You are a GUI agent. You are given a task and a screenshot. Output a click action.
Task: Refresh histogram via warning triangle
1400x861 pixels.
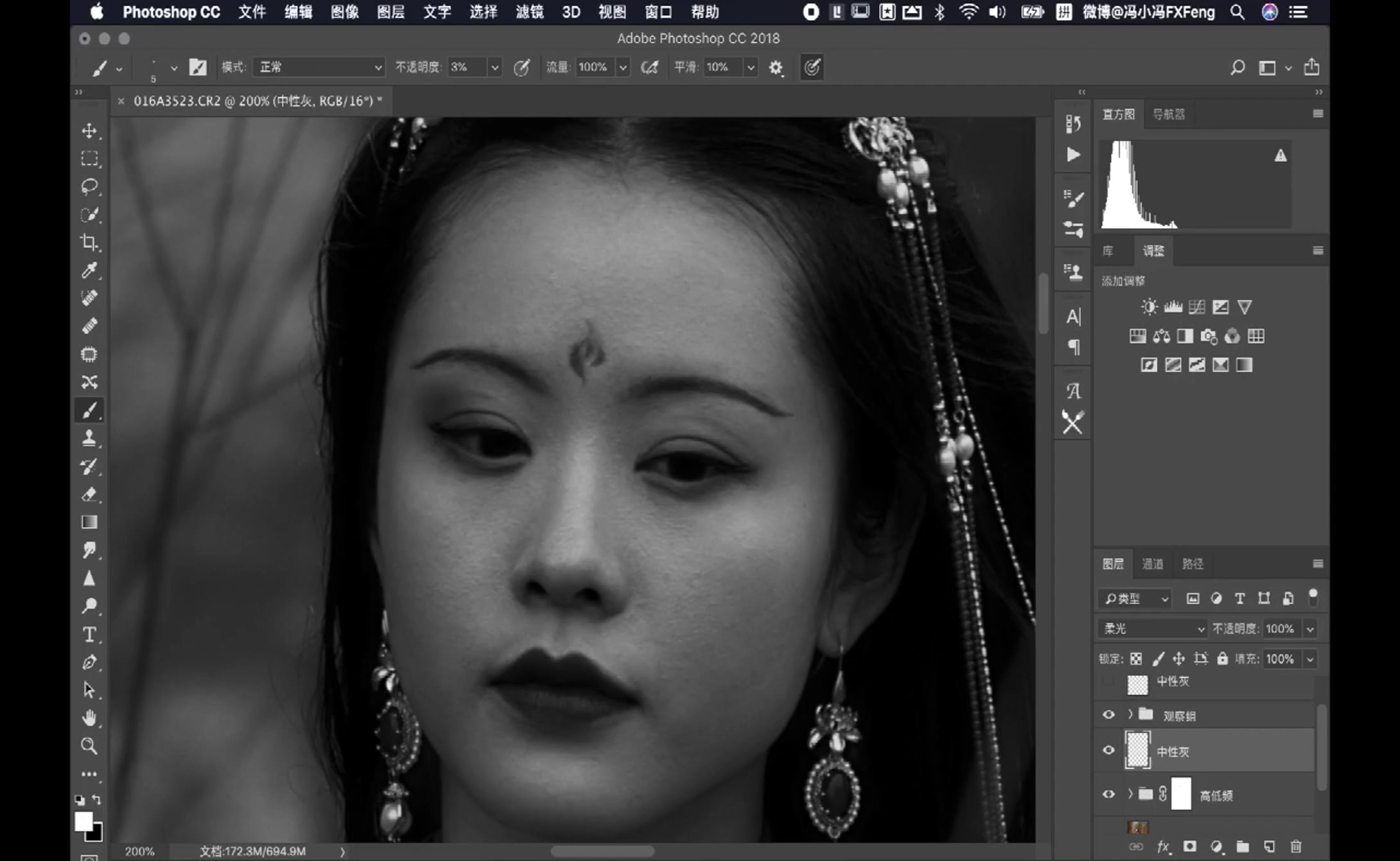[1281, 154]
